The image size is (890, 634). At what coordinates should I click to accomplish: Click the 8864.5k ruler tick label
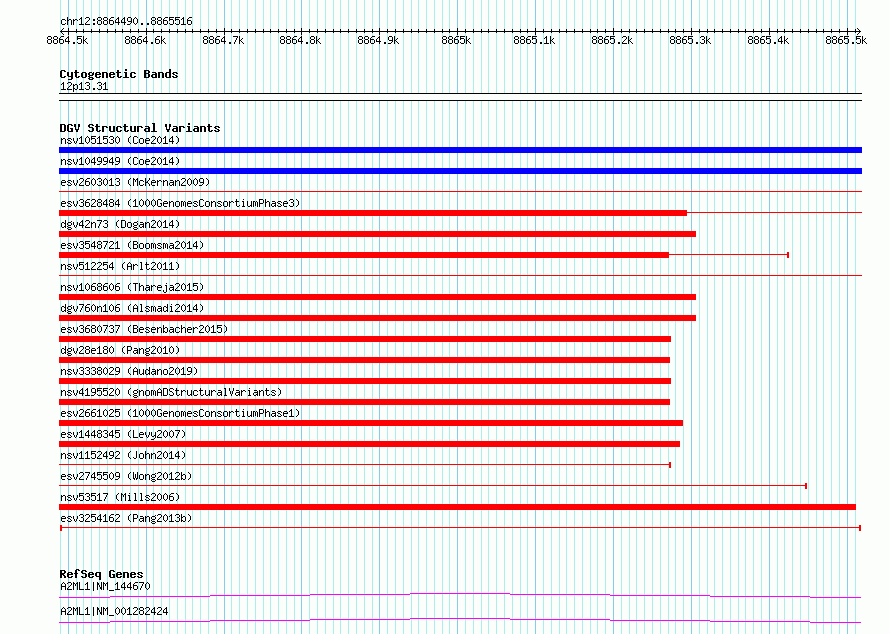click(67, 40)
